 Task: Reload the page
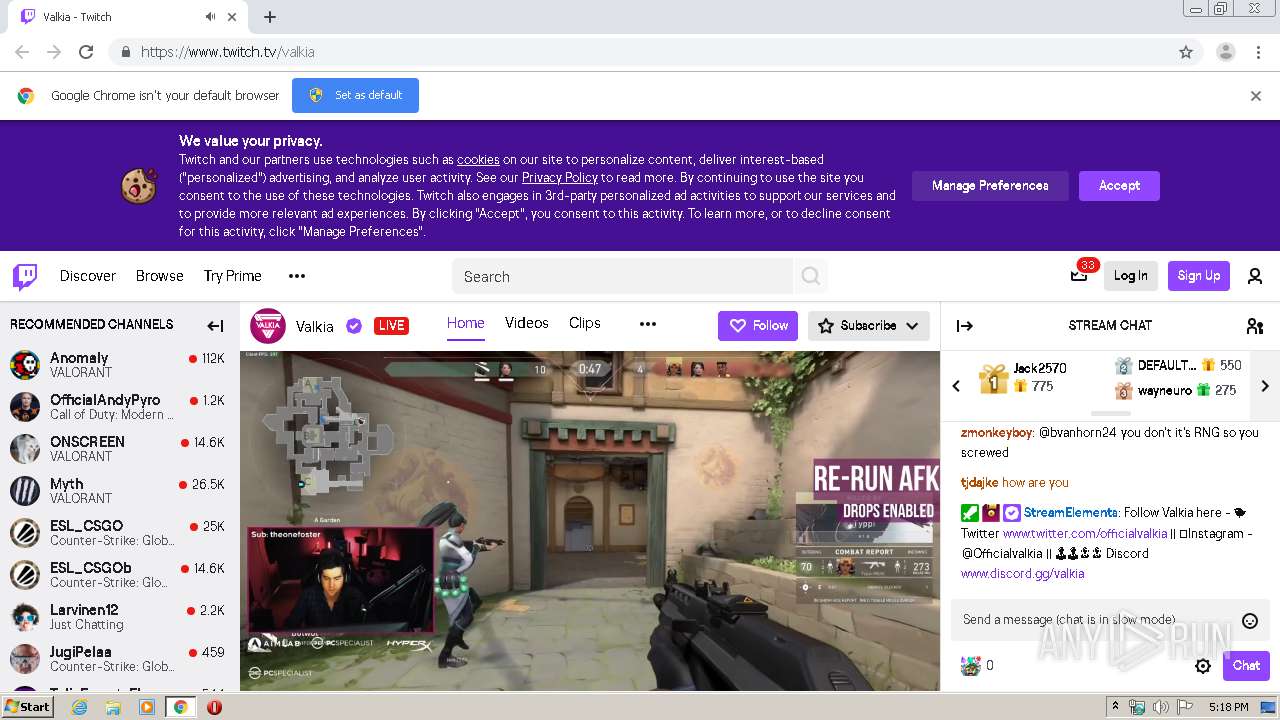(86, 52)
